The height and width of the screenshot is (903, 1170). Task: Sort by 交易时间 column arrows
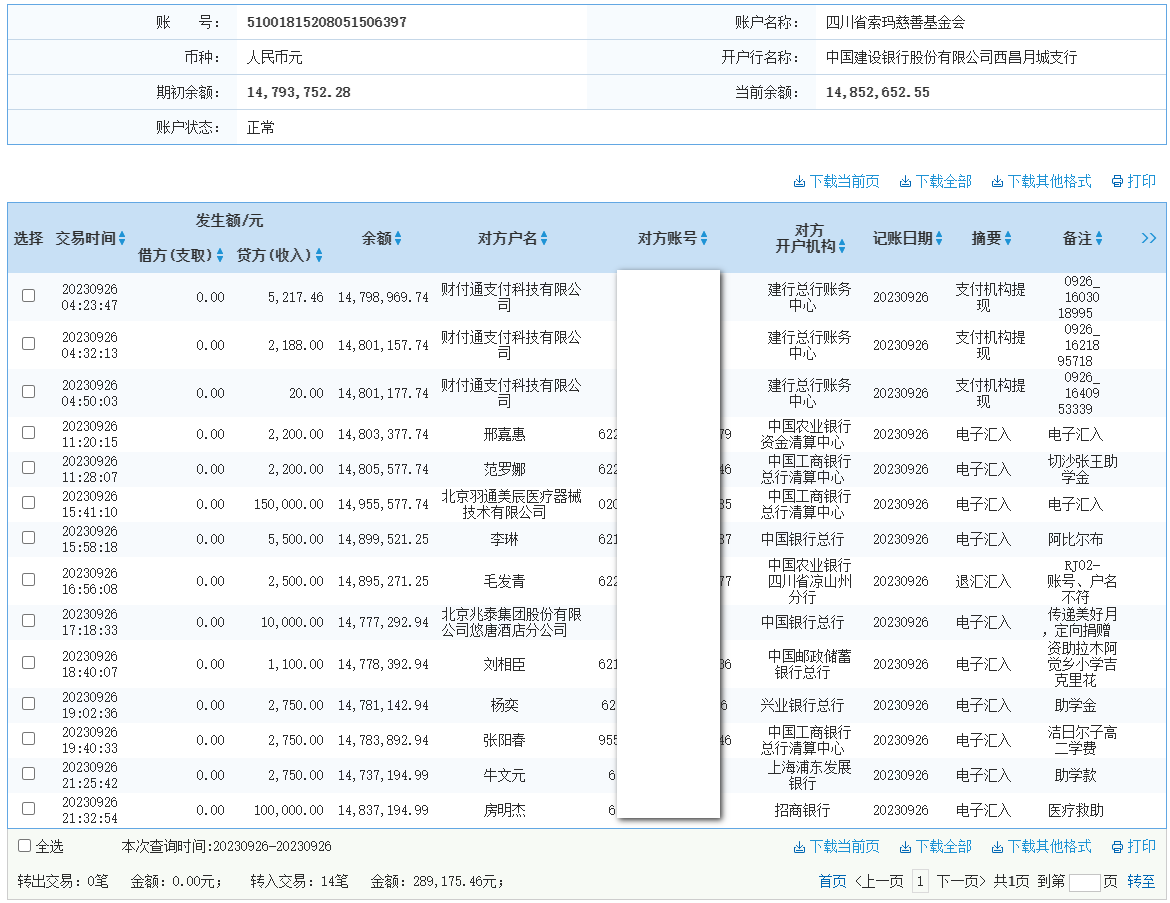[x=122, y=238]
